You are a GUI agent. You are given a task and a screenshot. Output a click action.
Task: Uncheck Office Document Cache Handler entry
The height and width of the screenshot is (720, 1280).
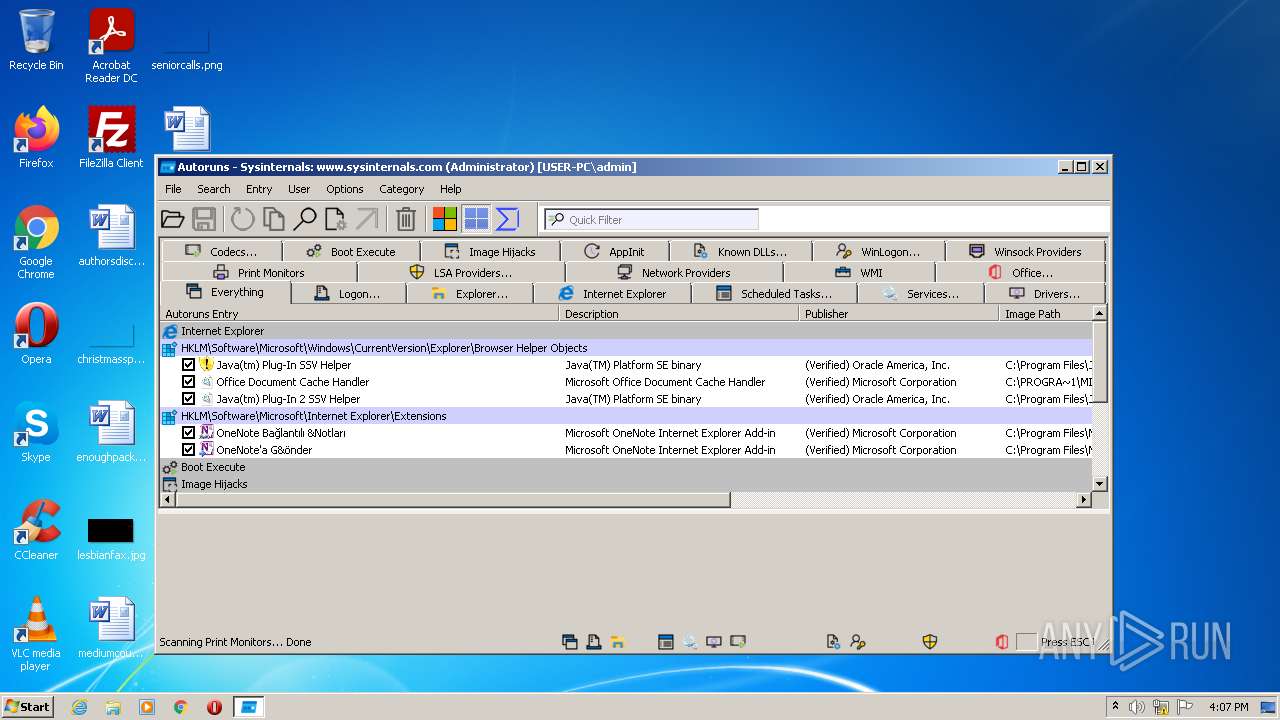click(188, 382)
